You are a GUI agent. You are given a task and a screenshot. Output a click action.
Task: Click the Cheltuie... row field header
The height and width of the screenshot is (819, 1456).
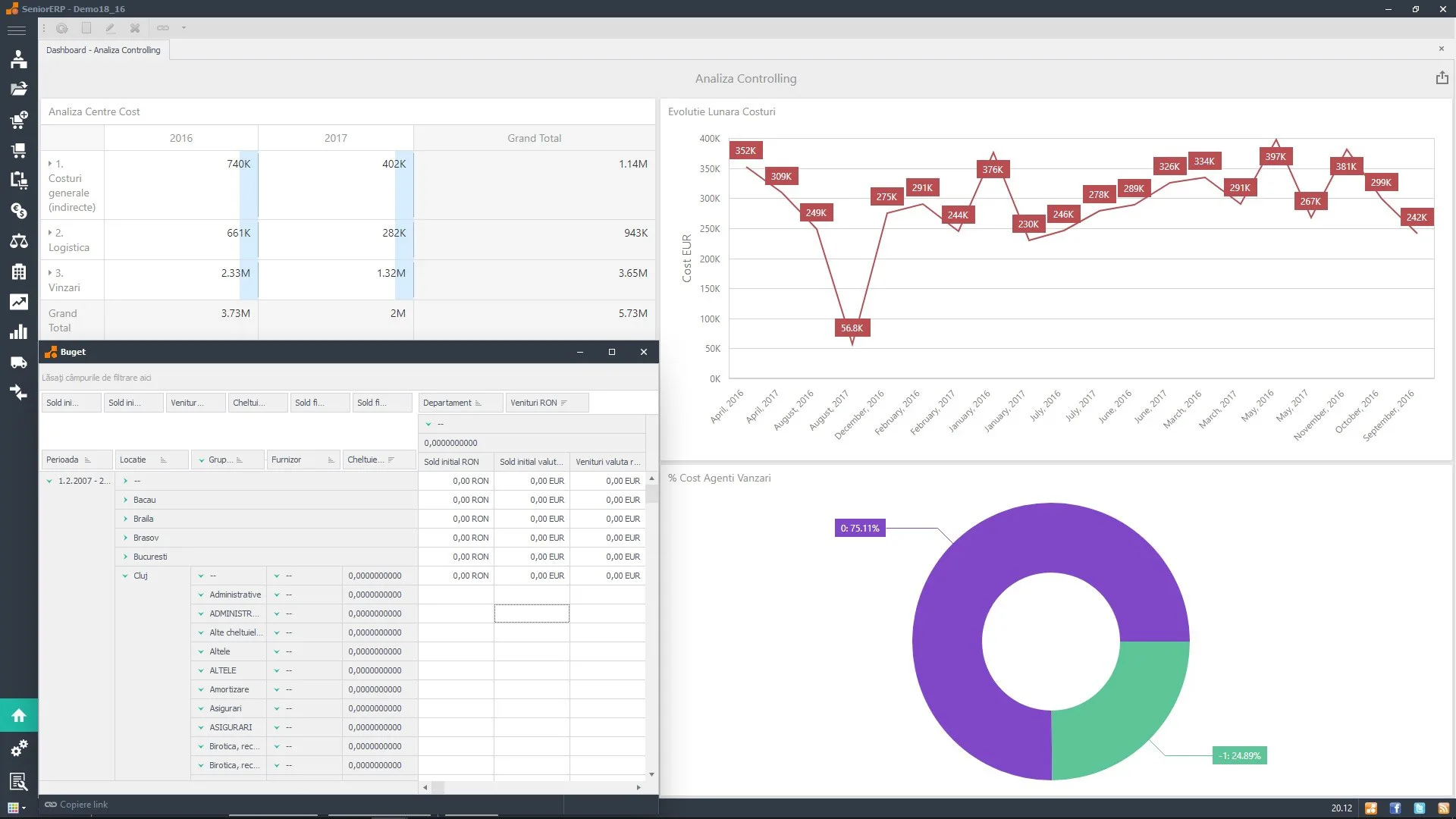[378, 460]
